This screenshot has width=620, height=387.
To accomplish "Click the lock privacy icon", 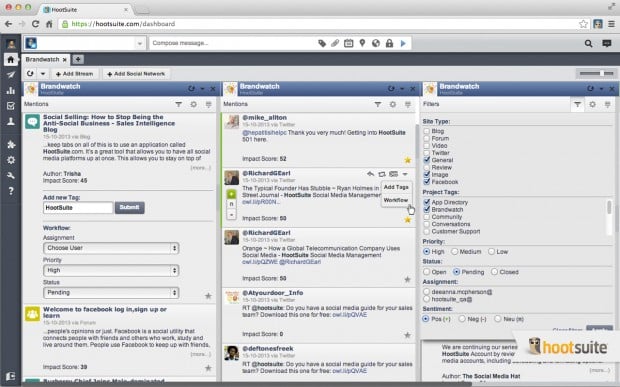I will (x=389, y=43).
